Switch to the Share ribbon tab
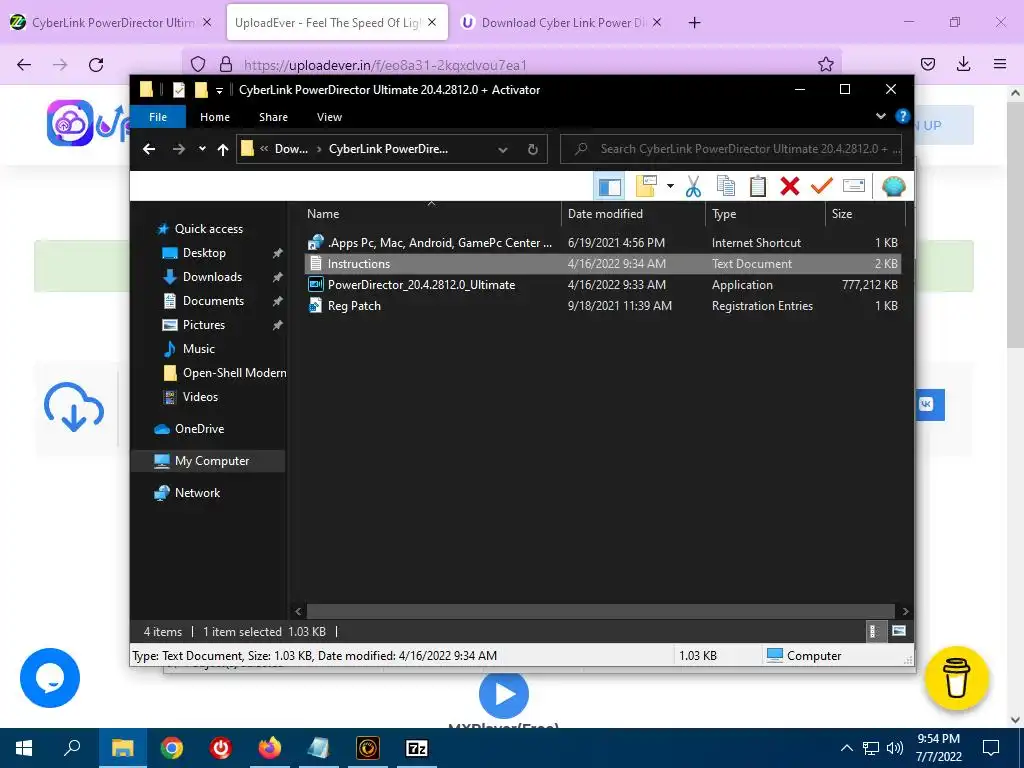Image resolution: width=1024 pixels, height=768 pixels. pyautogui.click(x=273, y=117)
